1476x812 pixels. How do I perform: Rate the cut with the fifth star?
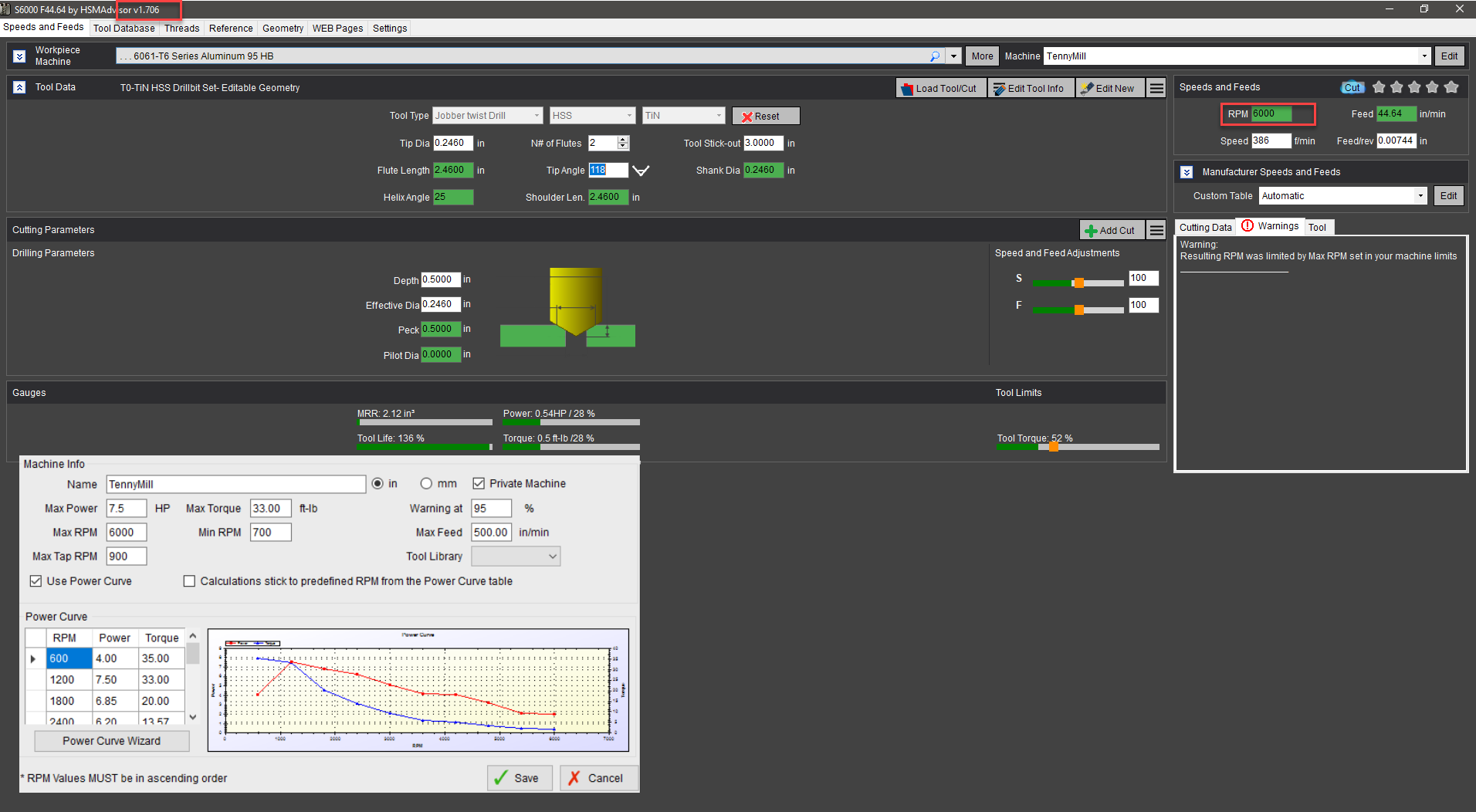1451,87
